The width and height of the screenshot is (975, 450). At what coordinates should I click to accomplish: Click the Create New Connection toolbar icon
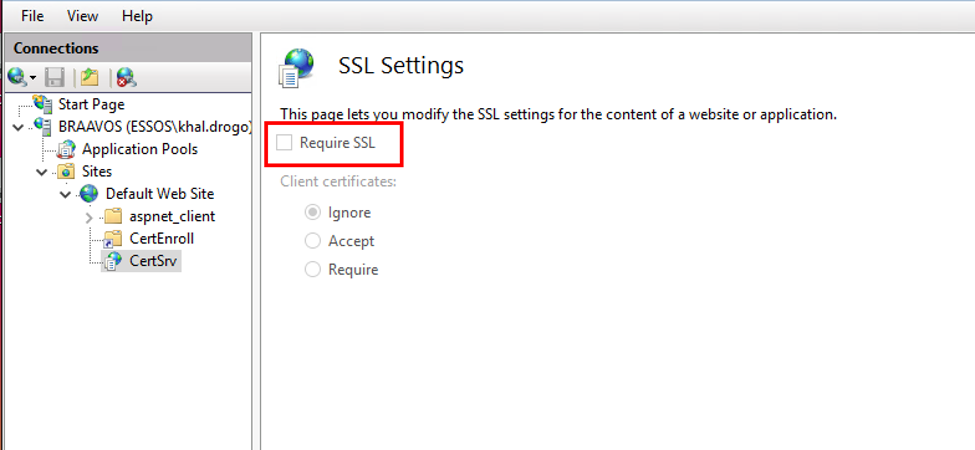point(18,77)
